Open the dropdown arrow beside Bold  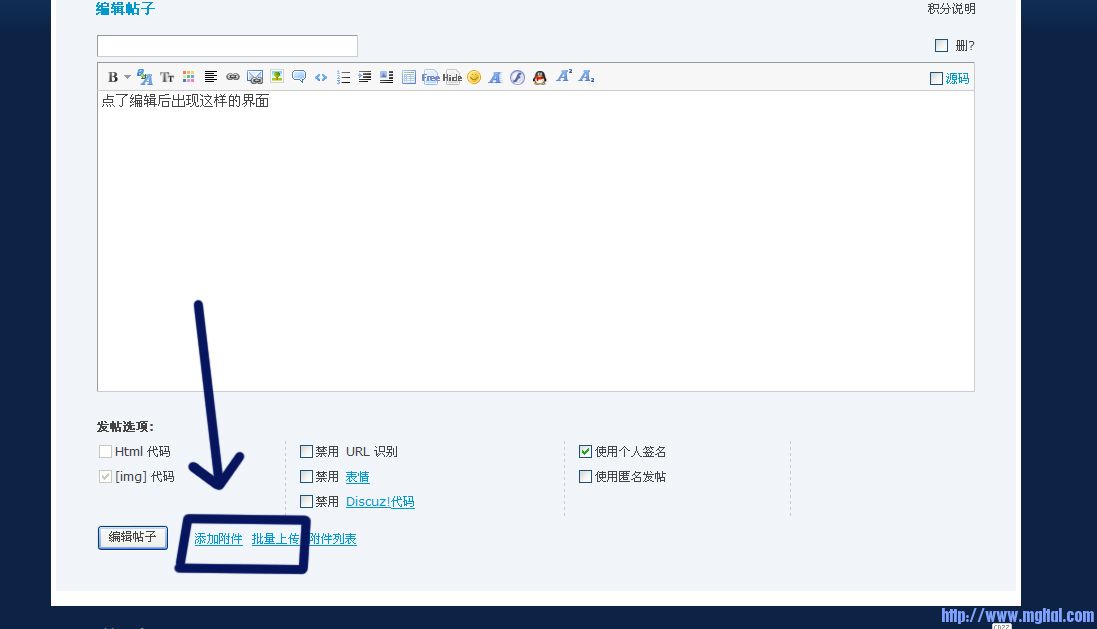click(127, 77)
